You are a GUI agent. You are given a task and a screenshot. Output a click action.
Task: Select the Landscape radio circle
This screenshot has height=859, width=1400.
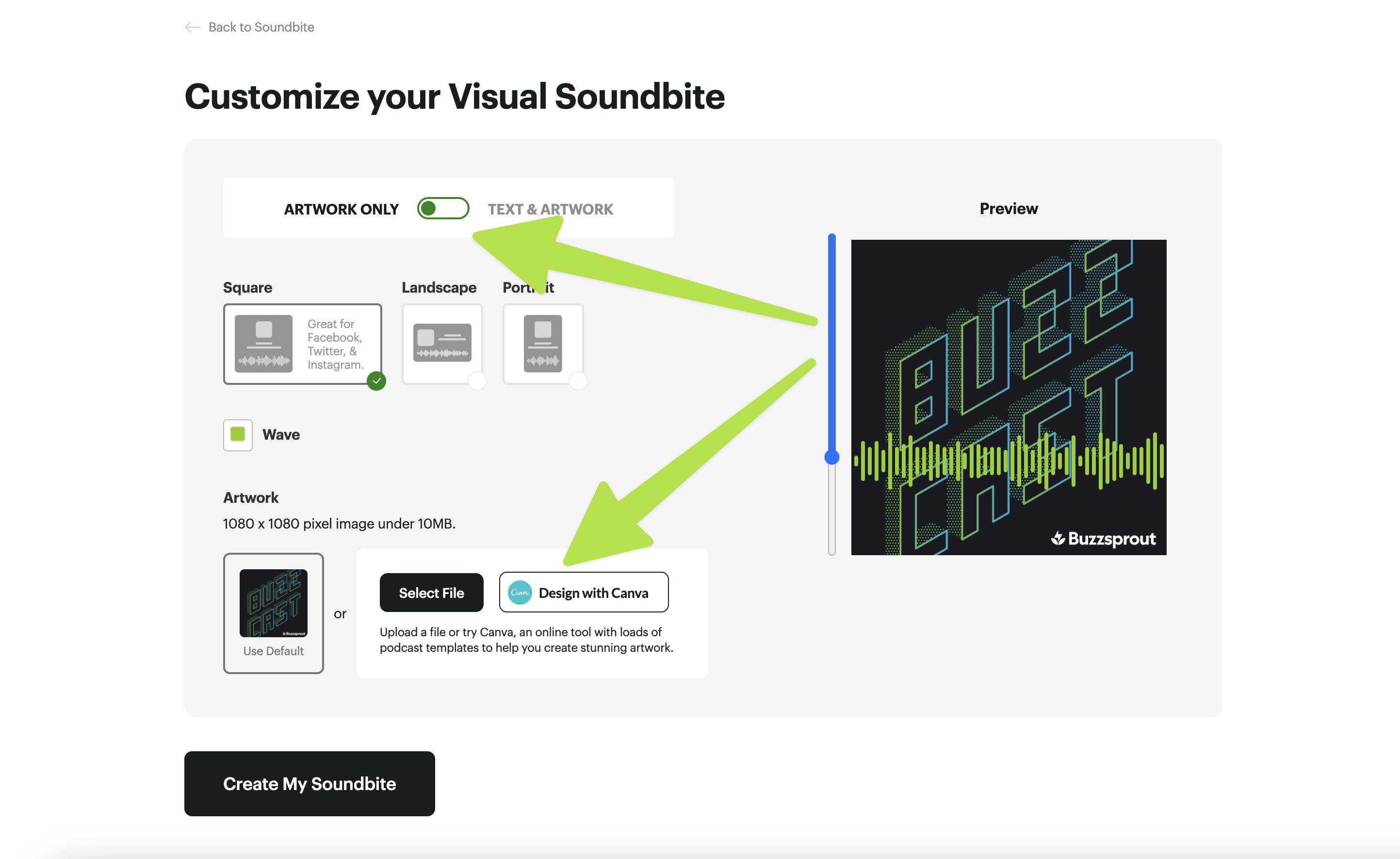(x=477, y=380)
